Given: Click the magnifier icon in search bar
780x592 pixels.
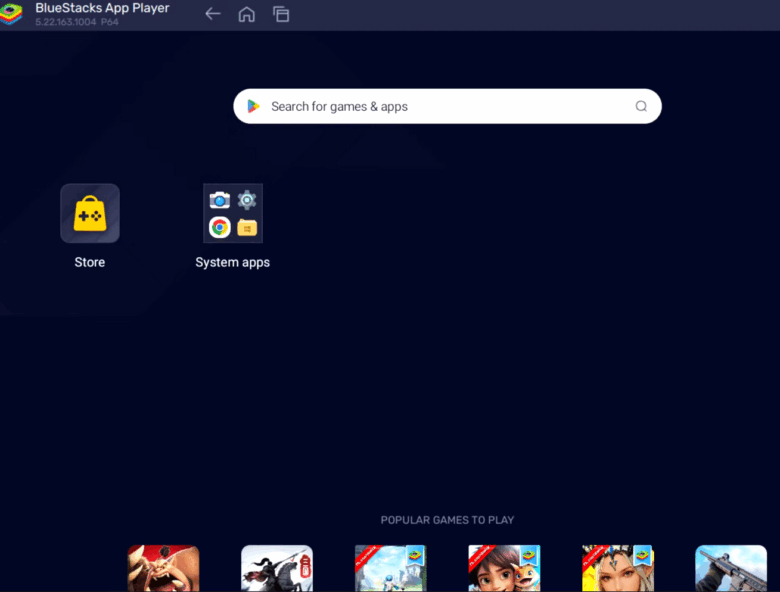Looking at the screenshot, I should (641, 106).
